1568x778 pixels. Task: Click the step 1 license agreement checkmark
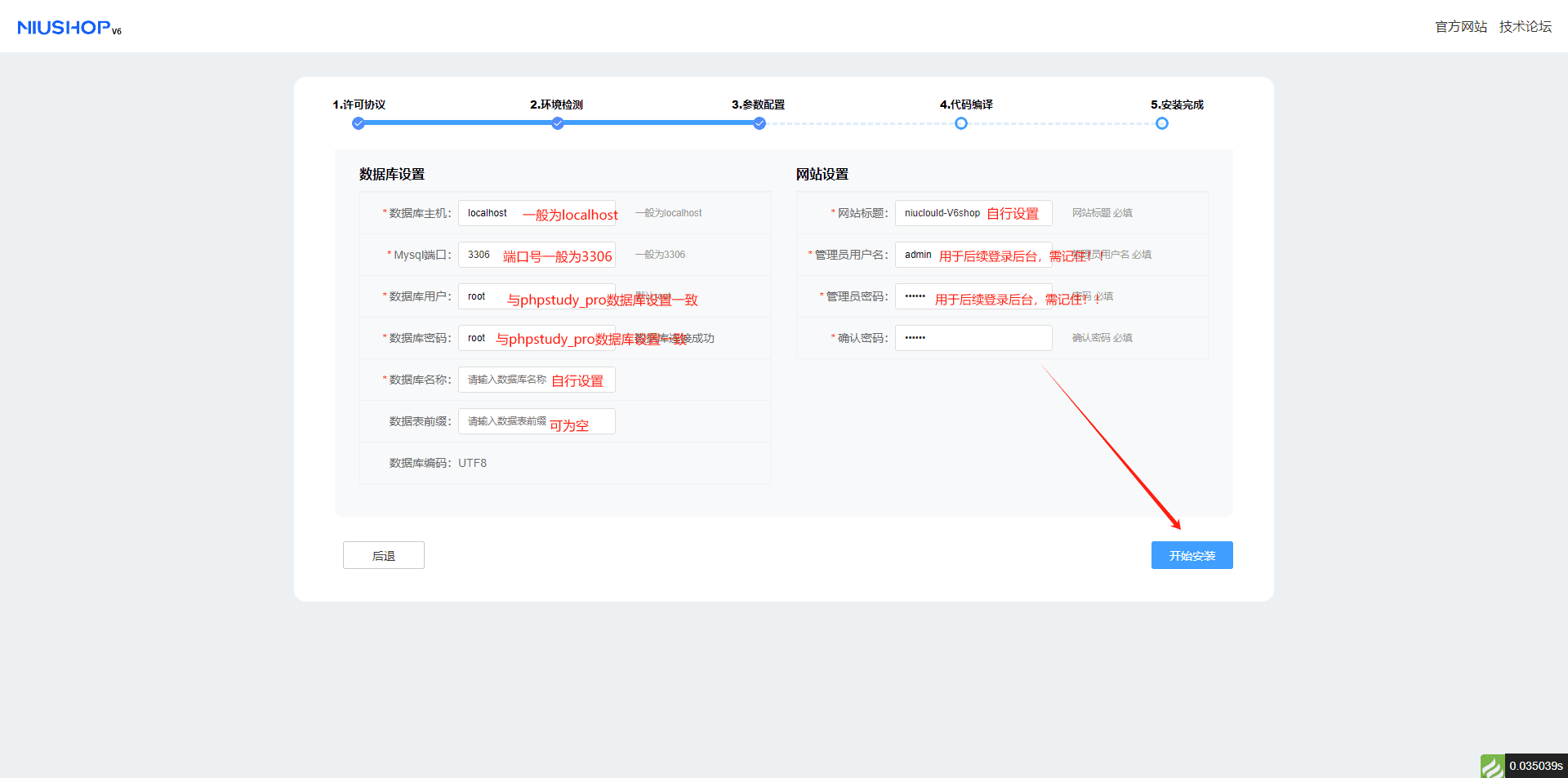pyautogui.click(x=358, y=123)
